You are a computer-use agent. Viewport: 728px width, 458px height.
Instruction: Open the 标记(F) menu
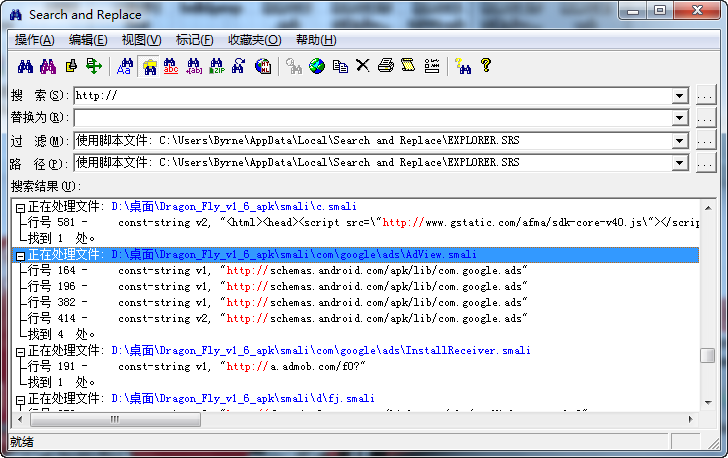click(x=195, y=40)
